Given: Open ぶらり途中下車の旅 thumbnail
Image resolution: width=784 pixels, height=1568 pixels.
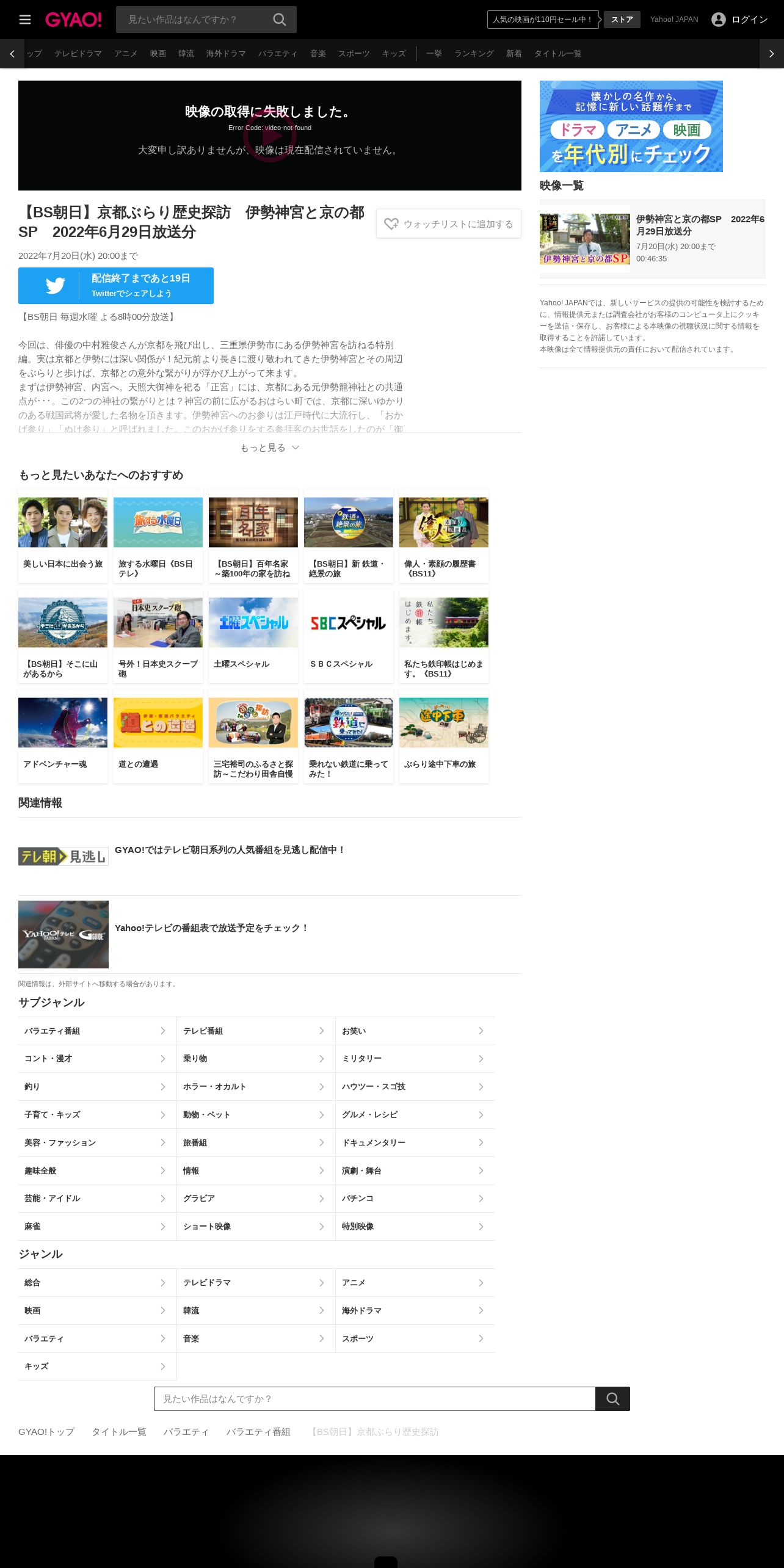Looking at the screenshot, I should click(444, 722).
